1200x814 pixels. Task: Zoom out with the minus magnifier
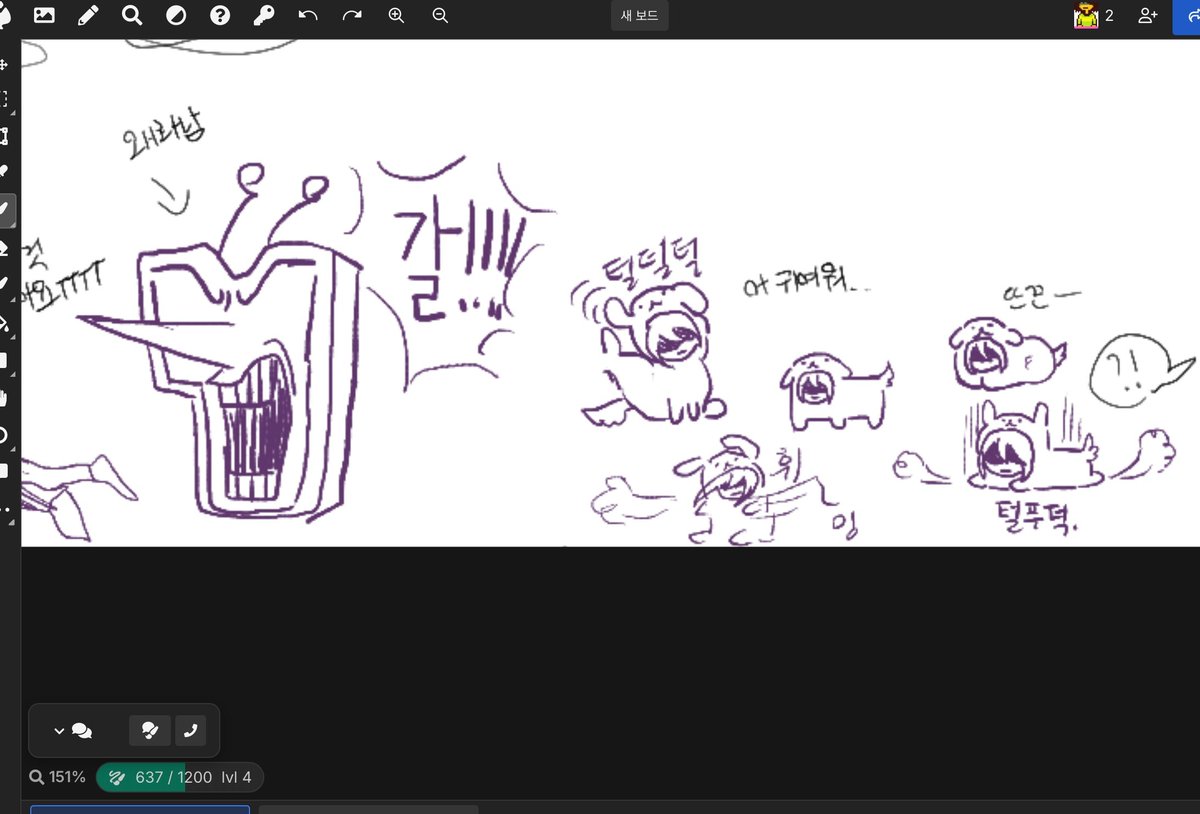pyautogui.click(x=440, y=16)
